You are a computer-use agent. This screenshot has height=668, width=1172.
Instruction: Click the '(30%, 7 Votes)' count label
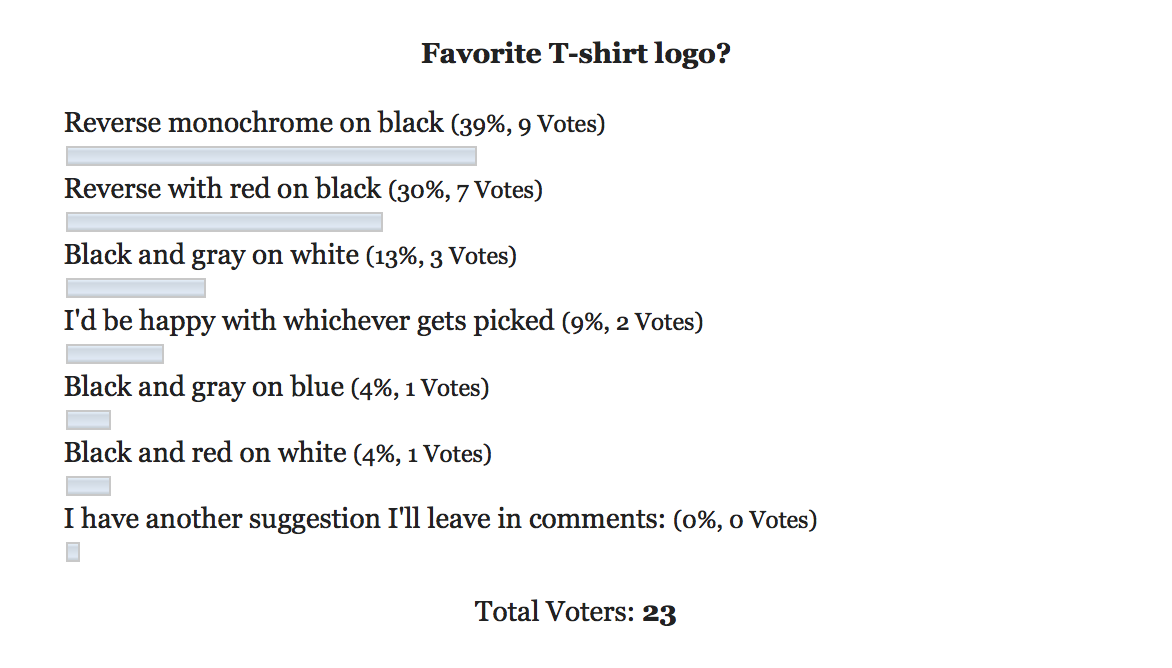466,190
